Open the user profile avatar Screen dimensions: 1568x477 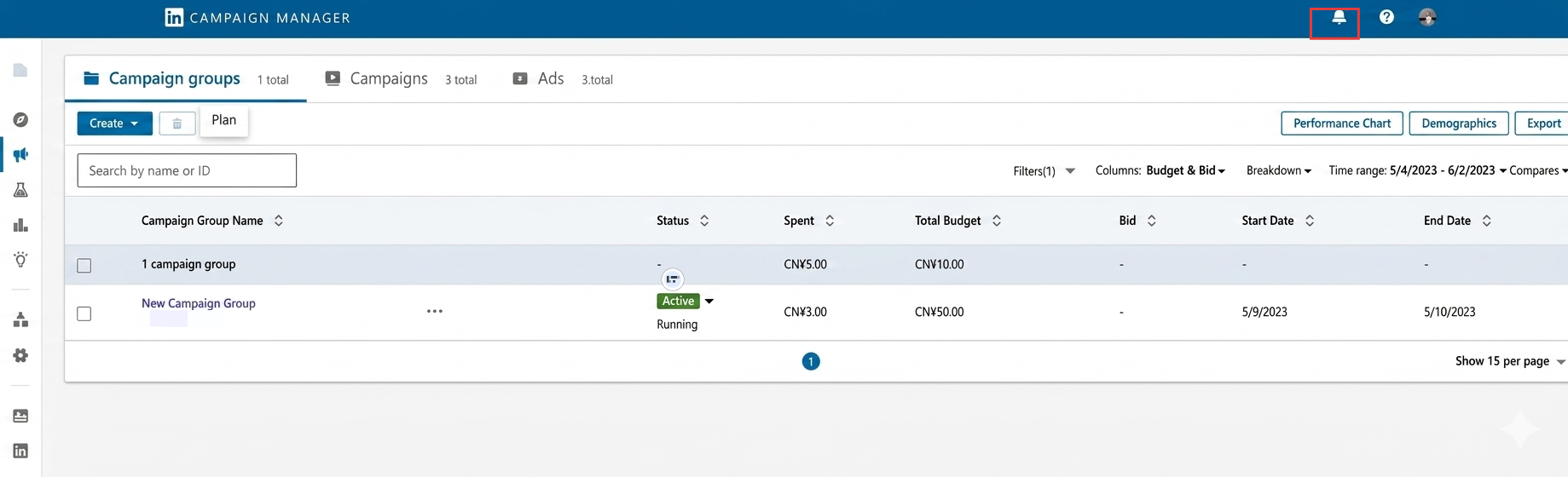click(x=1427, y=17)
